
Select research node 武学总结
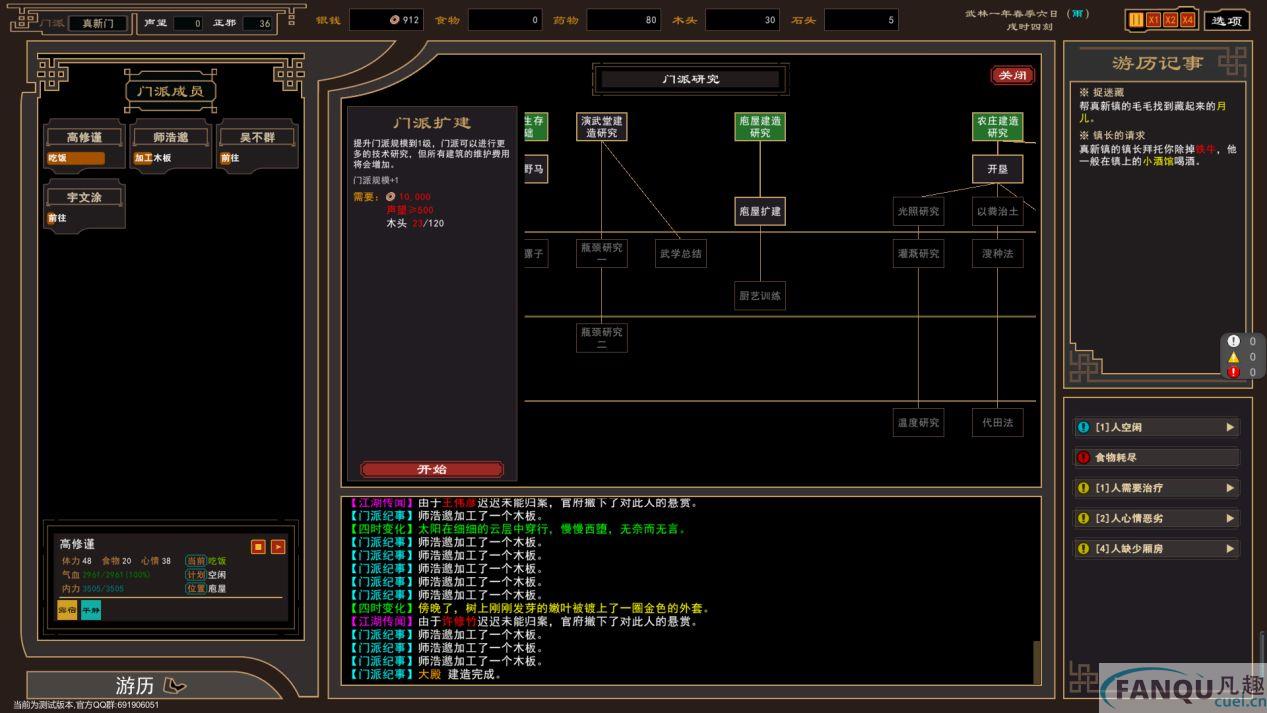(x=681, y=253)
